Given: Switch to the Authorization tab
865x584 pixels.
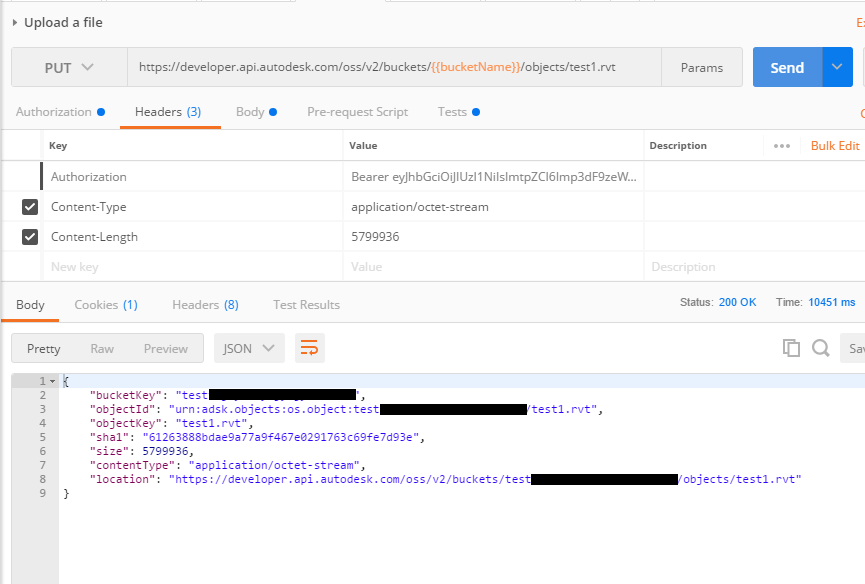Looking at the screenshot, I should click(60, 112).
